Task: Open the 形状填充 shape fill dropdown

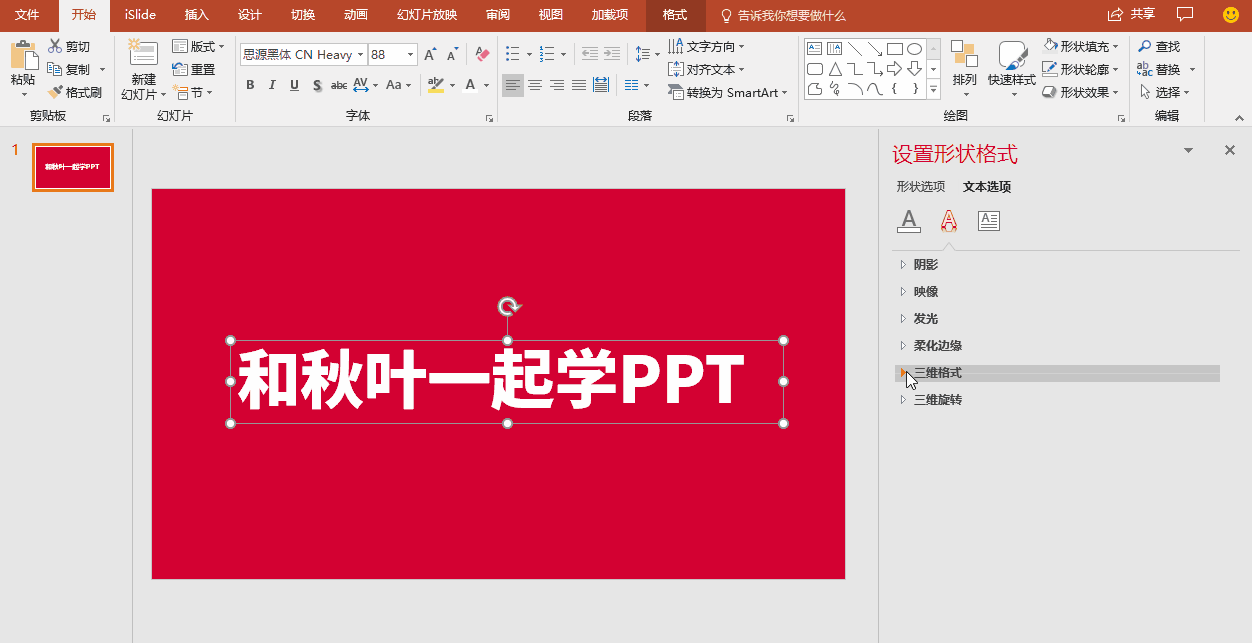Action: pos(1081,46)
